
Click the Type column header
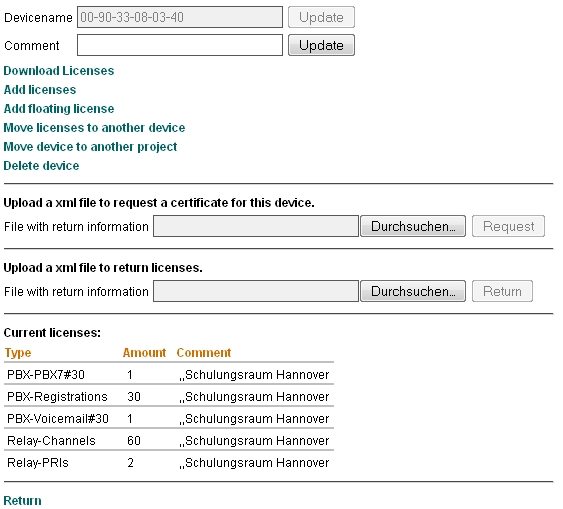tap(18, 353)
